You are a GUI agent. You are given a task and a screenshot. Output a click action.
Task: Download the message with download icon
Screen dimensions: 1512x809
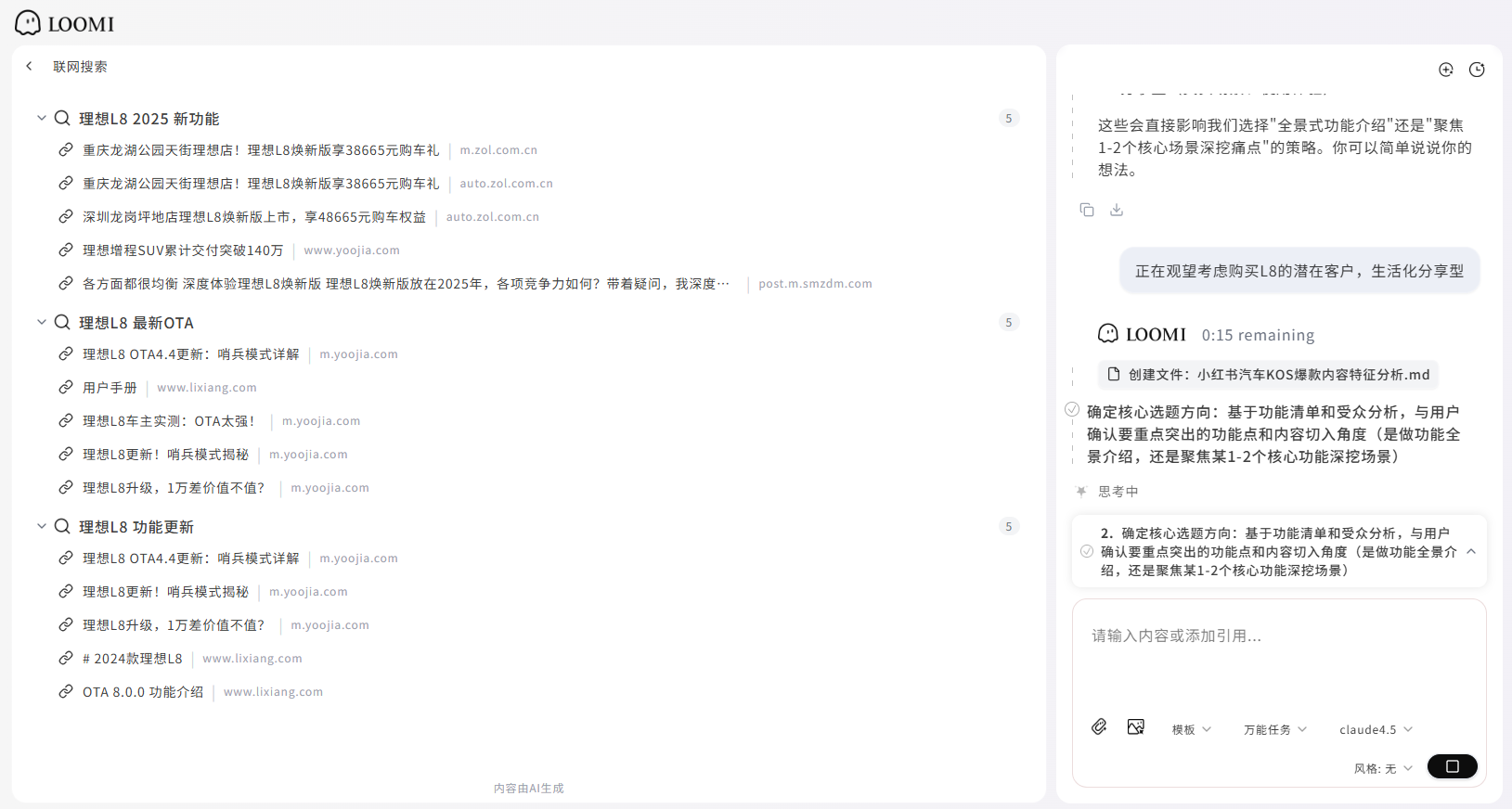tap(1117, 210)
